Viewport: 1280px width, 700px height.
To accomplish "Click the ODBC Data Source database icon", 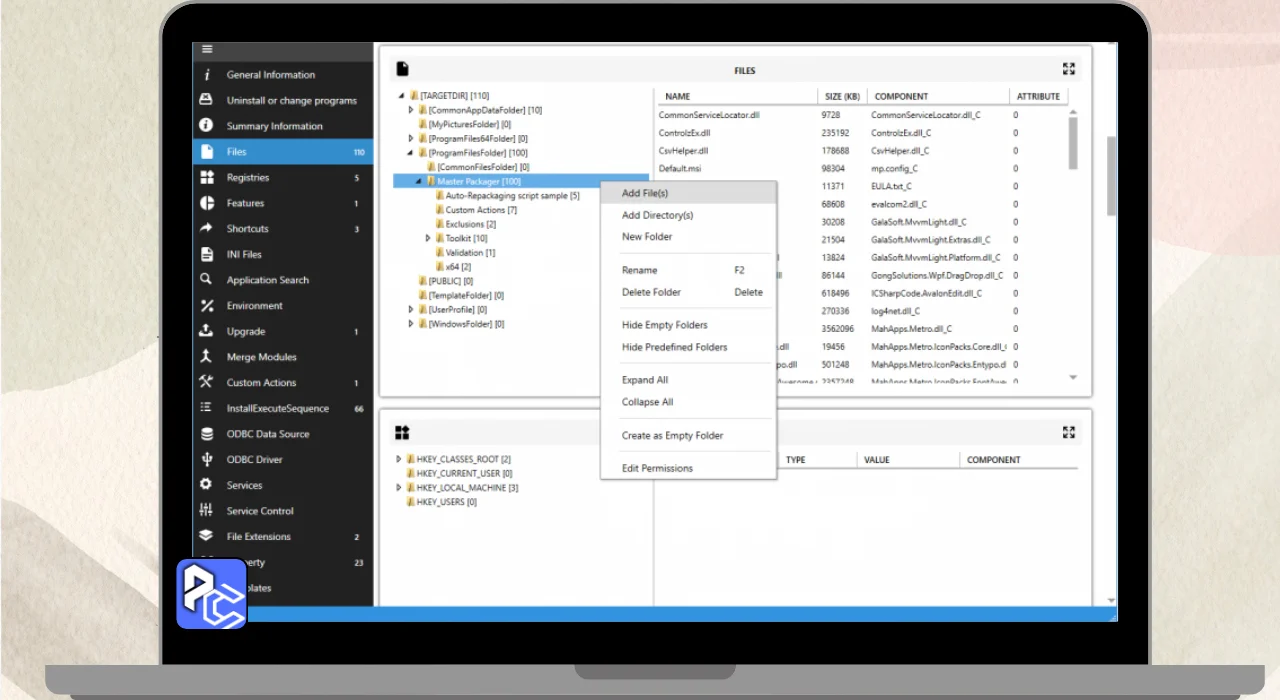I will [207, 434].
